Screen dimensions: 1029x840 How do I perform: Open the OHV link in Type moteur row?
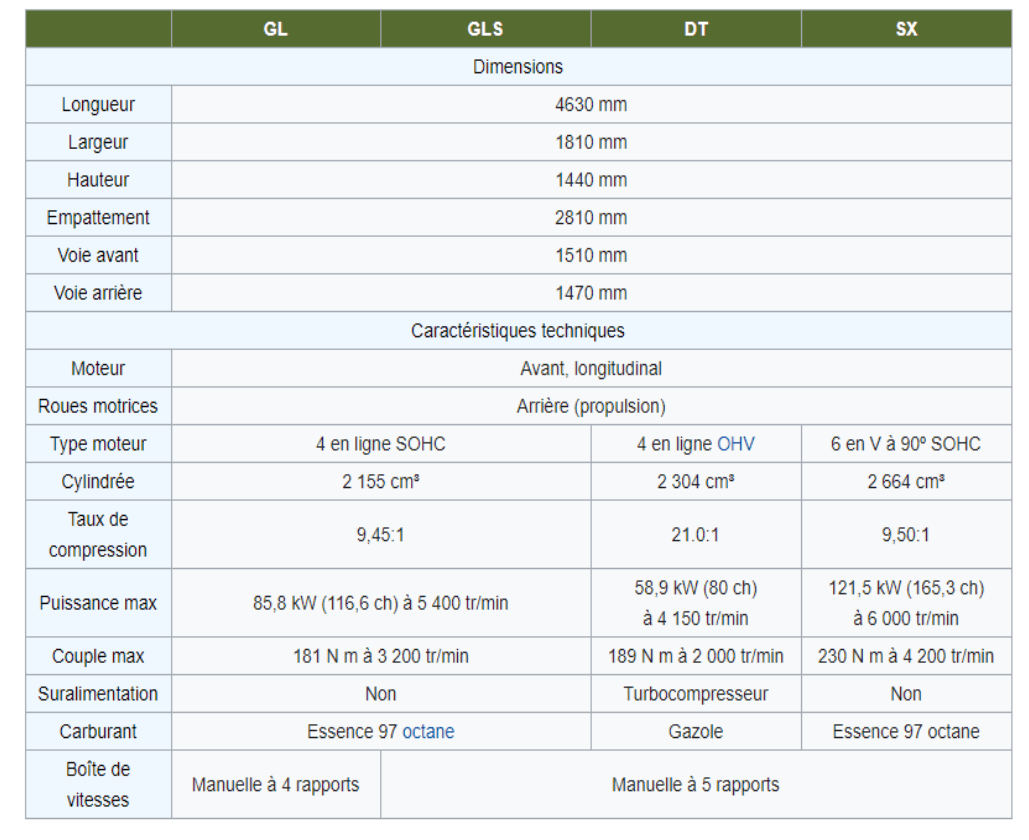coord(735,444)
